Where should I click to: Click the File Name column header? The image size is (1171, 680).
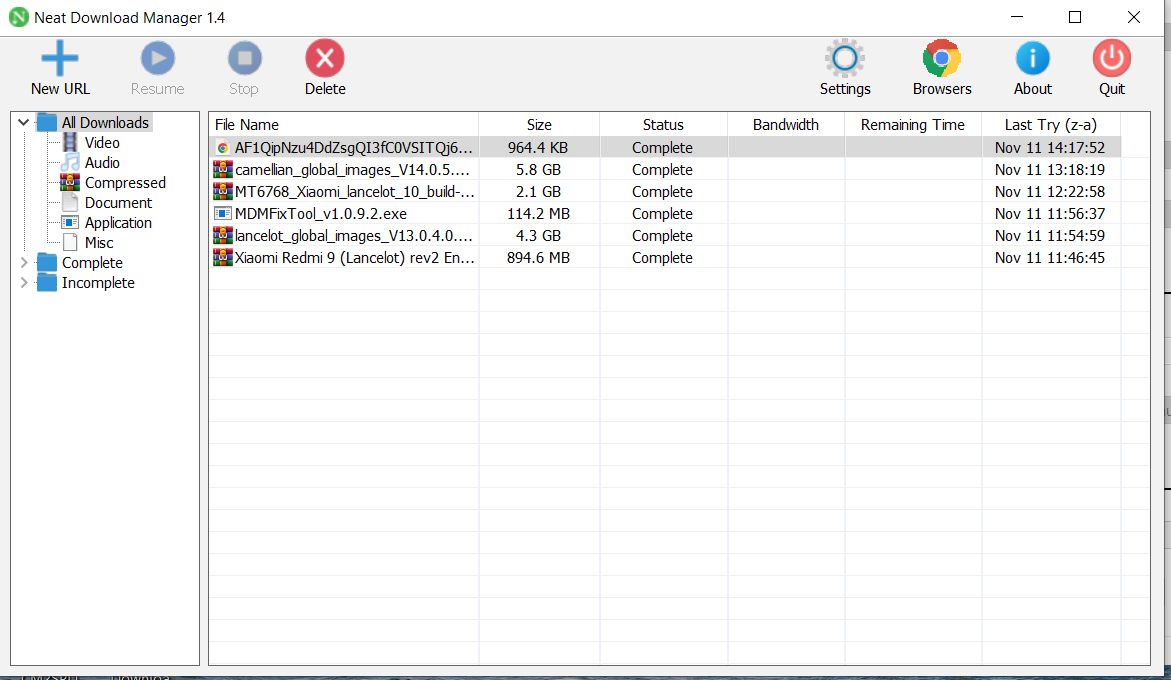tap(247, 125)
